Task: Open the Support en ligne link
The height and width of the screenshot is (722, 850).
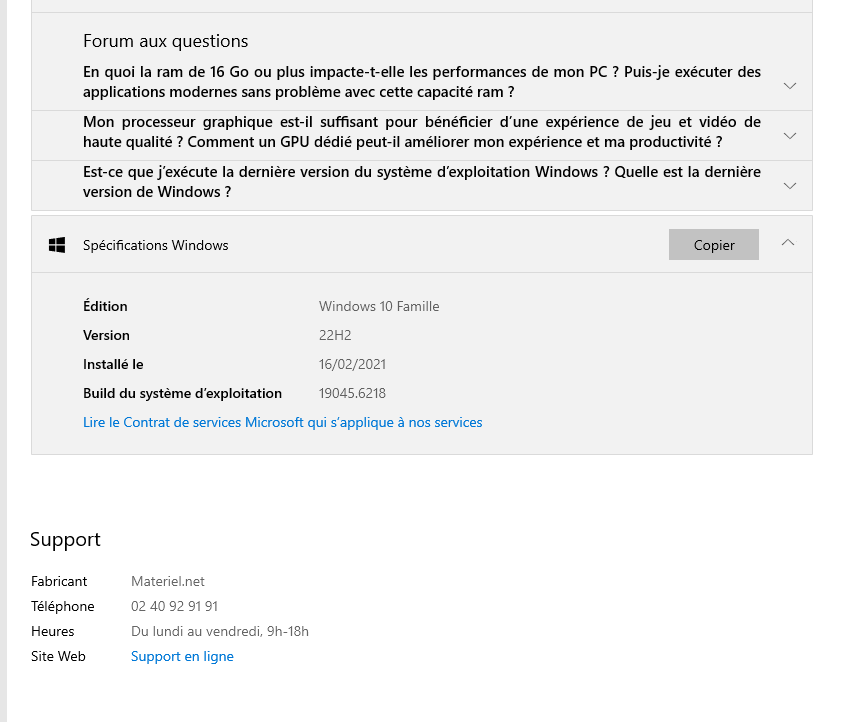Action: click(x=182, y=656)
